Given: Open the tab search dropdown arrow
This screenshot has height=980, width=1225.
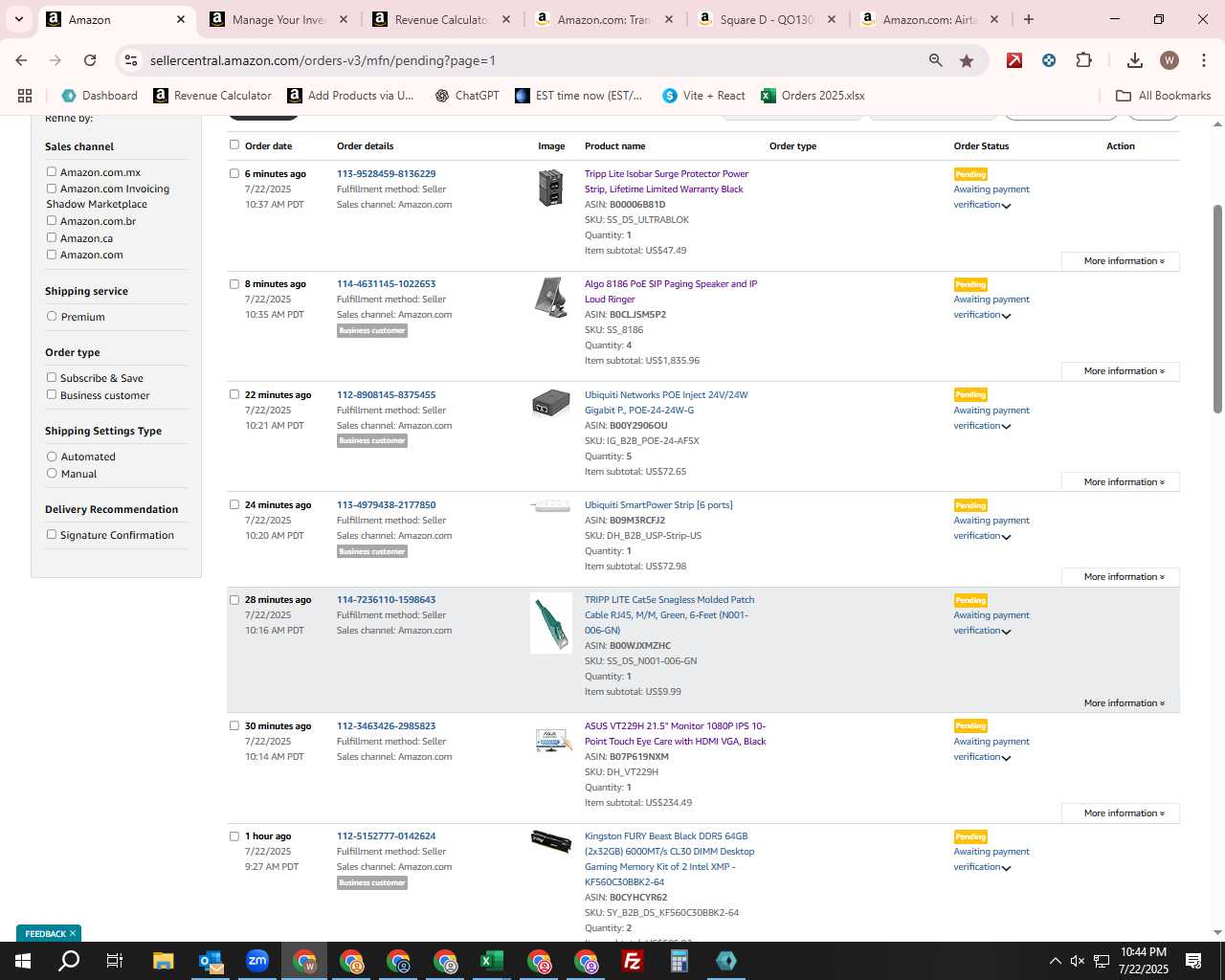Looking at the screenshot, I should point(18,19).
